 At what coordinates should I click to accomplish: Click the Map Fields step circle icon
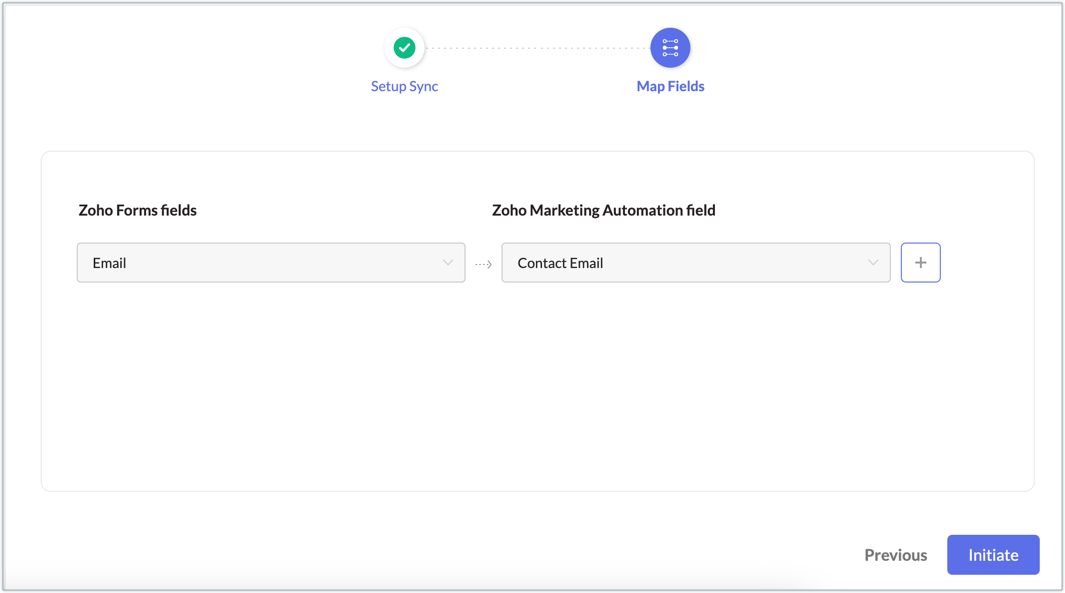(x=670, y=48)
